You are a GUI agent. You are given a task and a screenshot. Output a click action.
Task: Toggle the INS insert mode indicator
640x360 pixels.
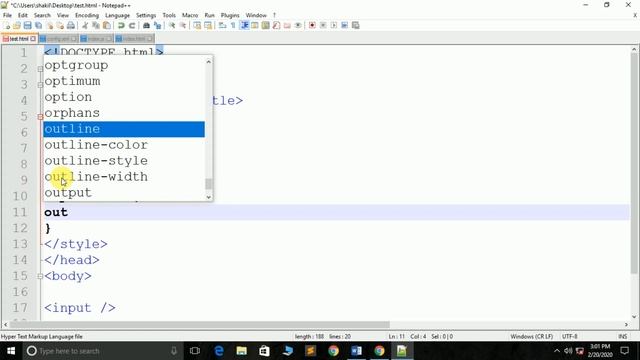[623, 336]
